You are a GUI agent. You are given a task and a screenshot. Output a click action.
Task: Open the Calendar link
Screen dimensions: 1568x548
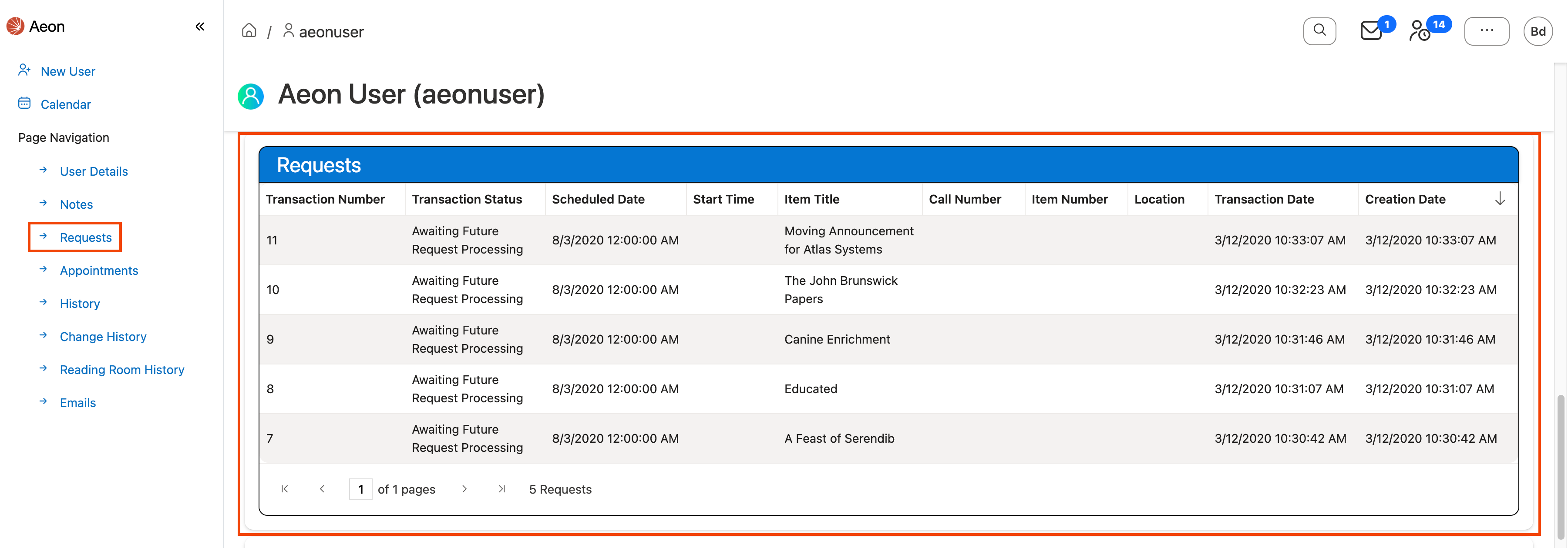coord(65,104)
